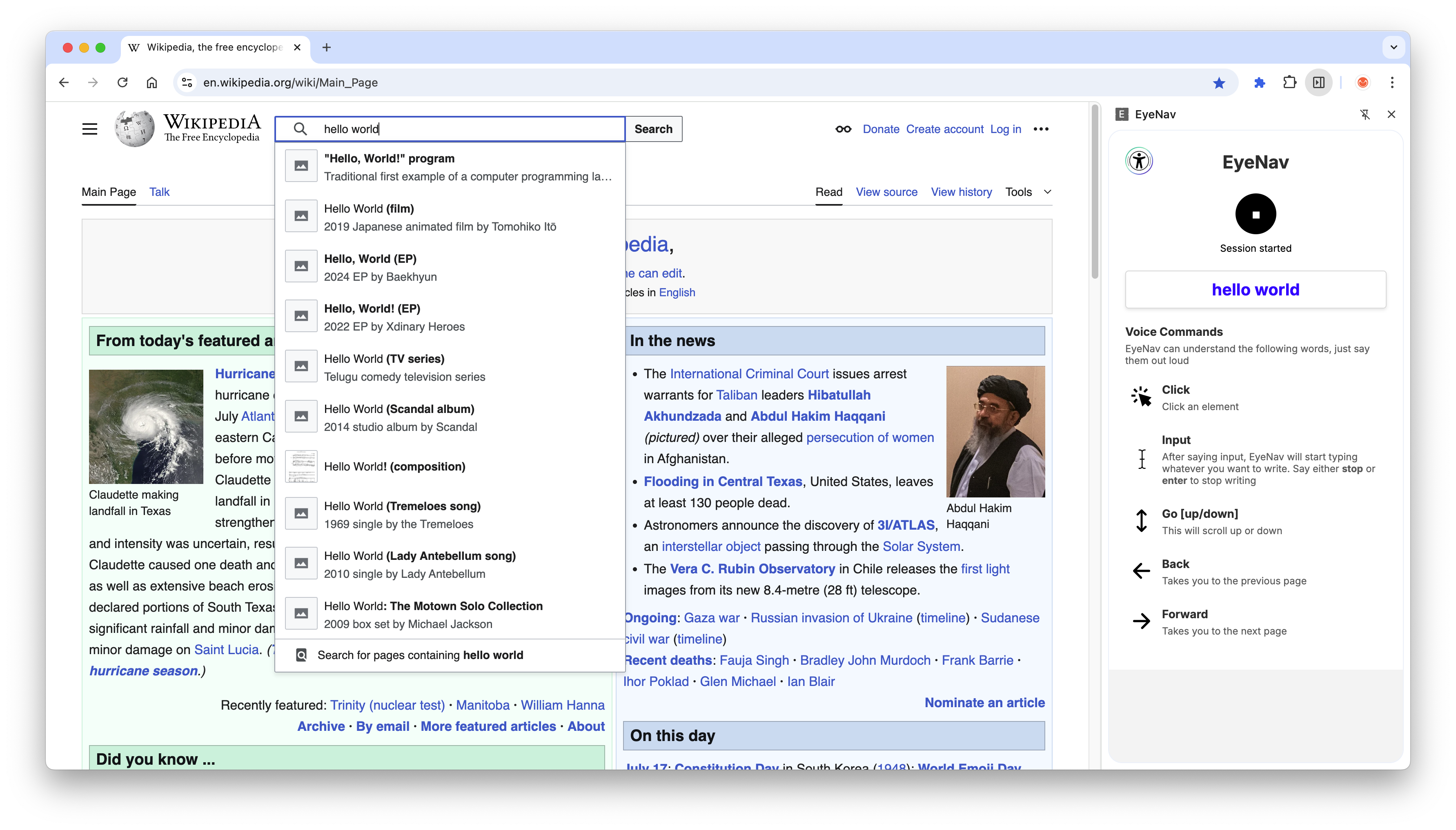Stop the EyeNav recording session

click(x=1255, y=214)
